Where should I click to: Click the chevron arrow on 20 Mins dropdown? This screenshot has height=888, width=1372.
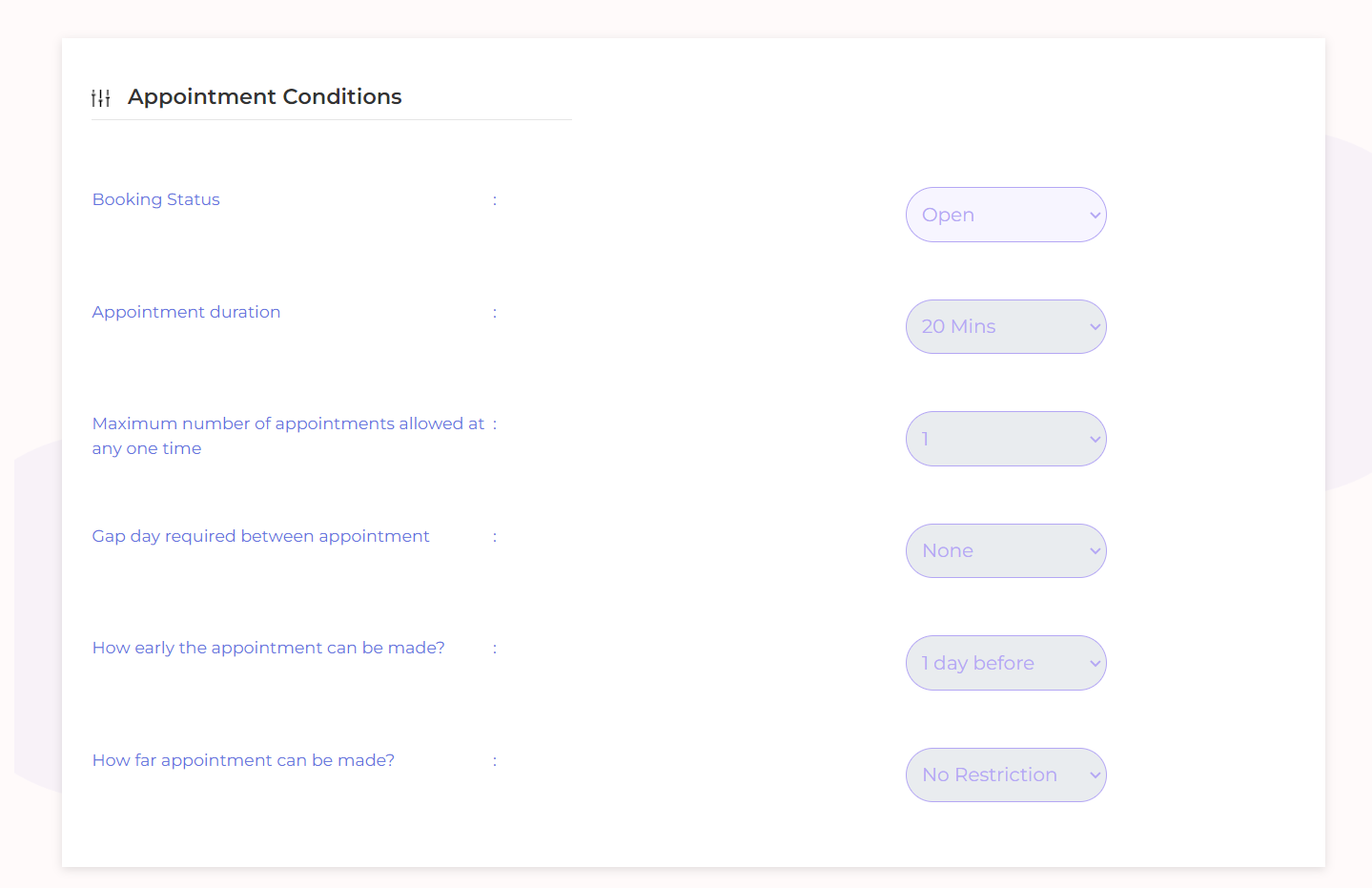[1095, 327]
